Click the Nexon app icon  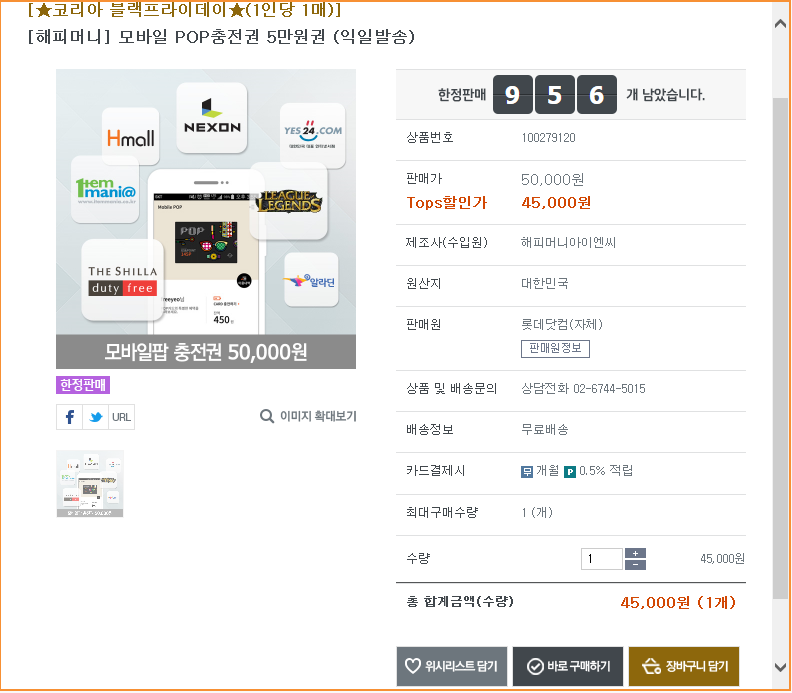(x=212, y=116)
